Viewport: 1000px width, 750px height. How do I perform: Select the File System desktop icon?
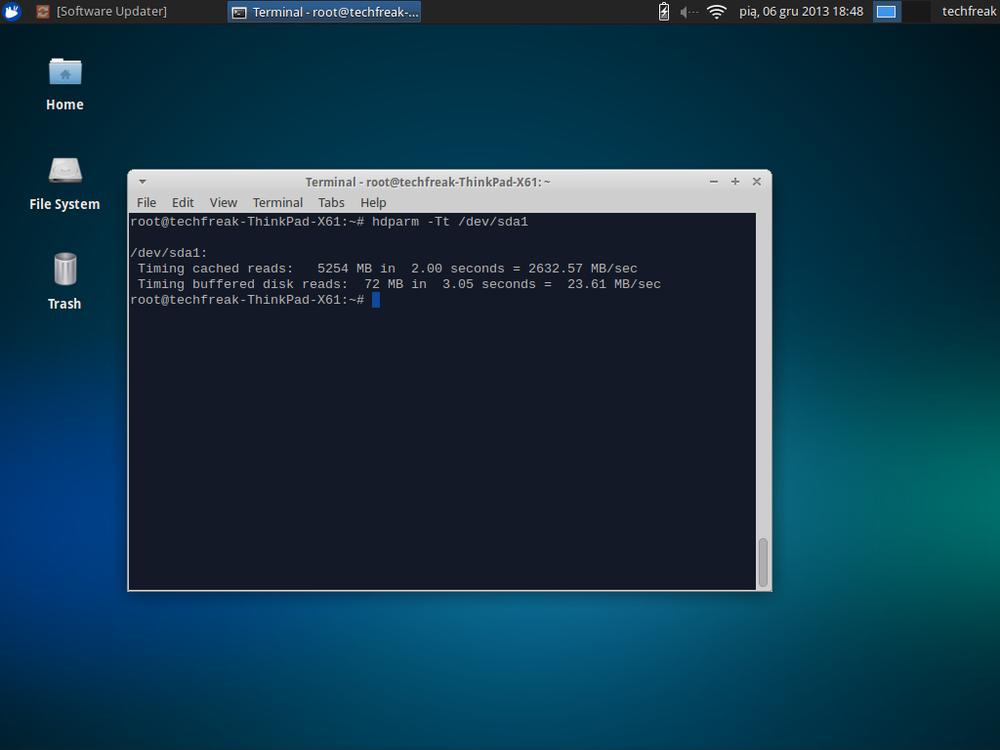coord(64,184)
